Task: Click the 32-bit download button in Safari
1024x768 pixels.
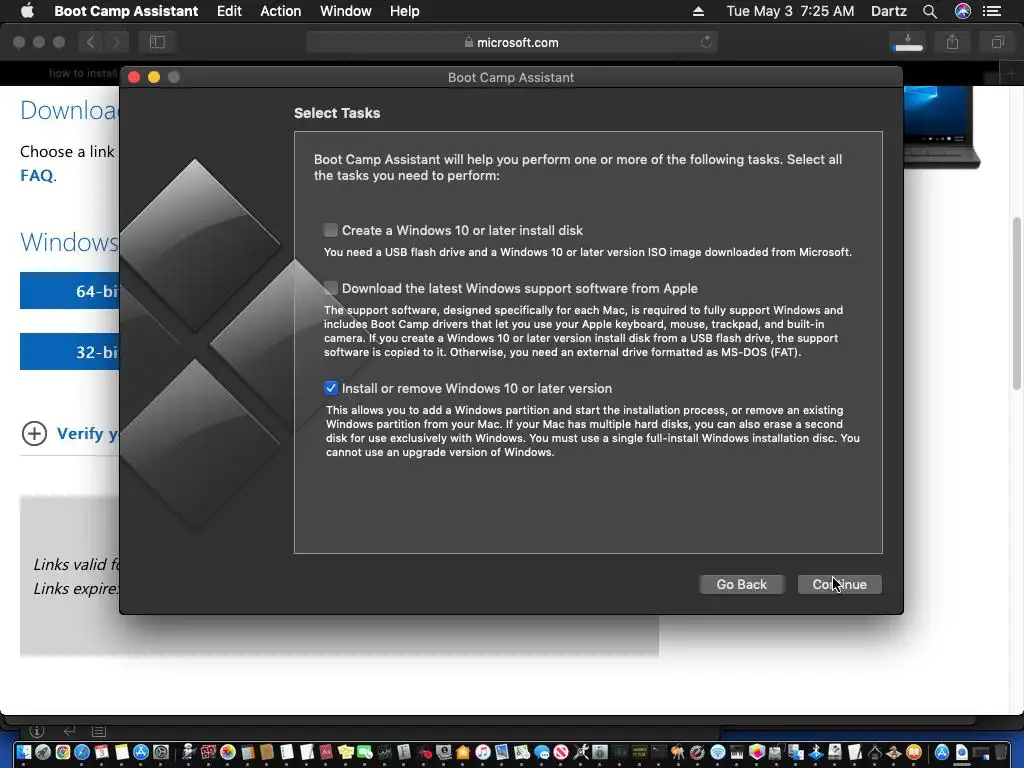Action: [x=70, y=351]
